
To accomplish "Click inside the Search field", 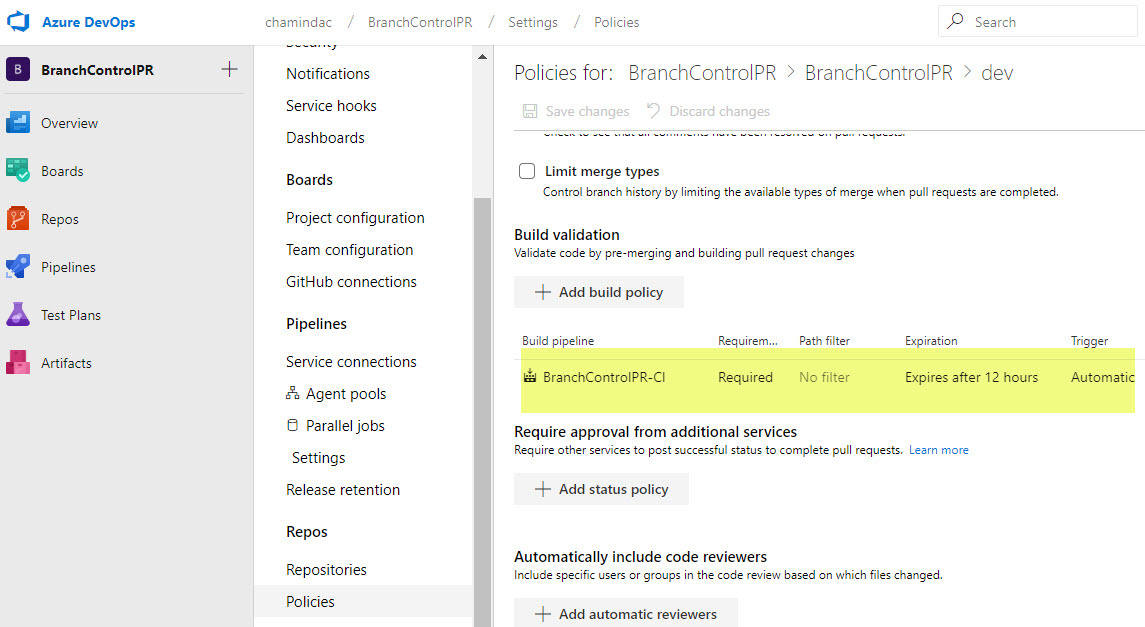I will click(1037, 21).
